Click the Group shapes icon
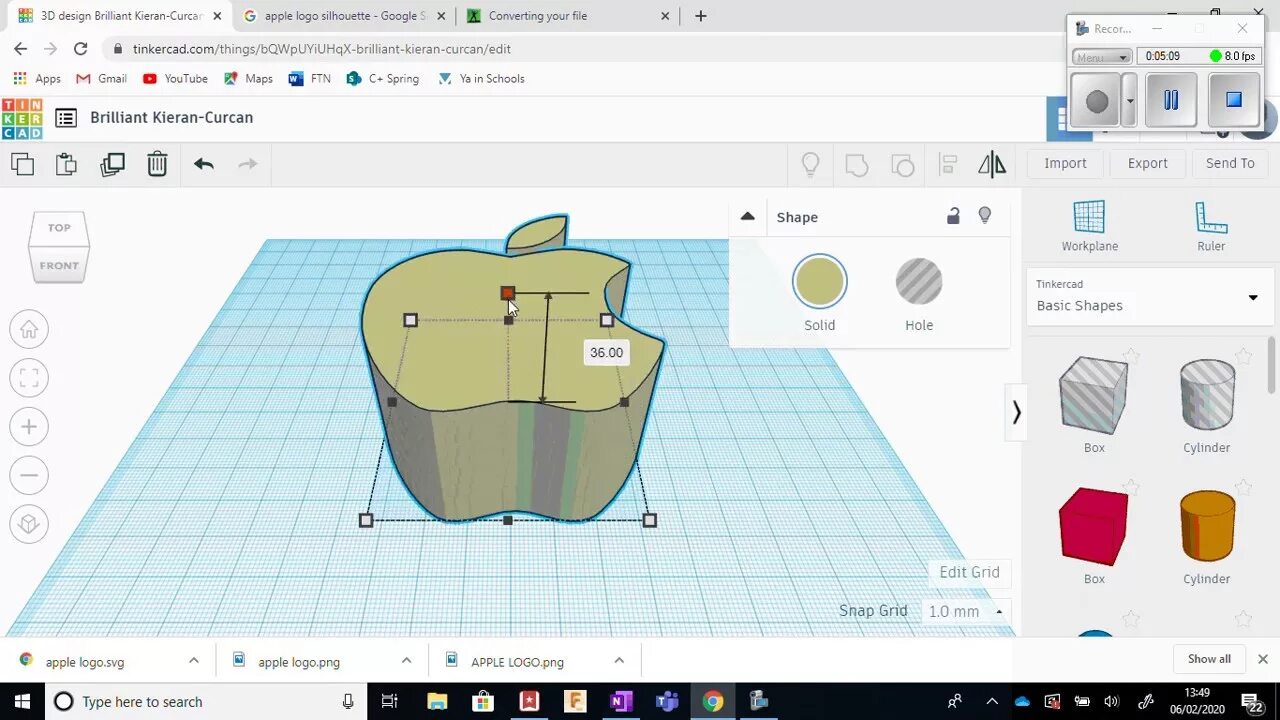Viewport: 1280px width, 720px height. click(857, 164)
